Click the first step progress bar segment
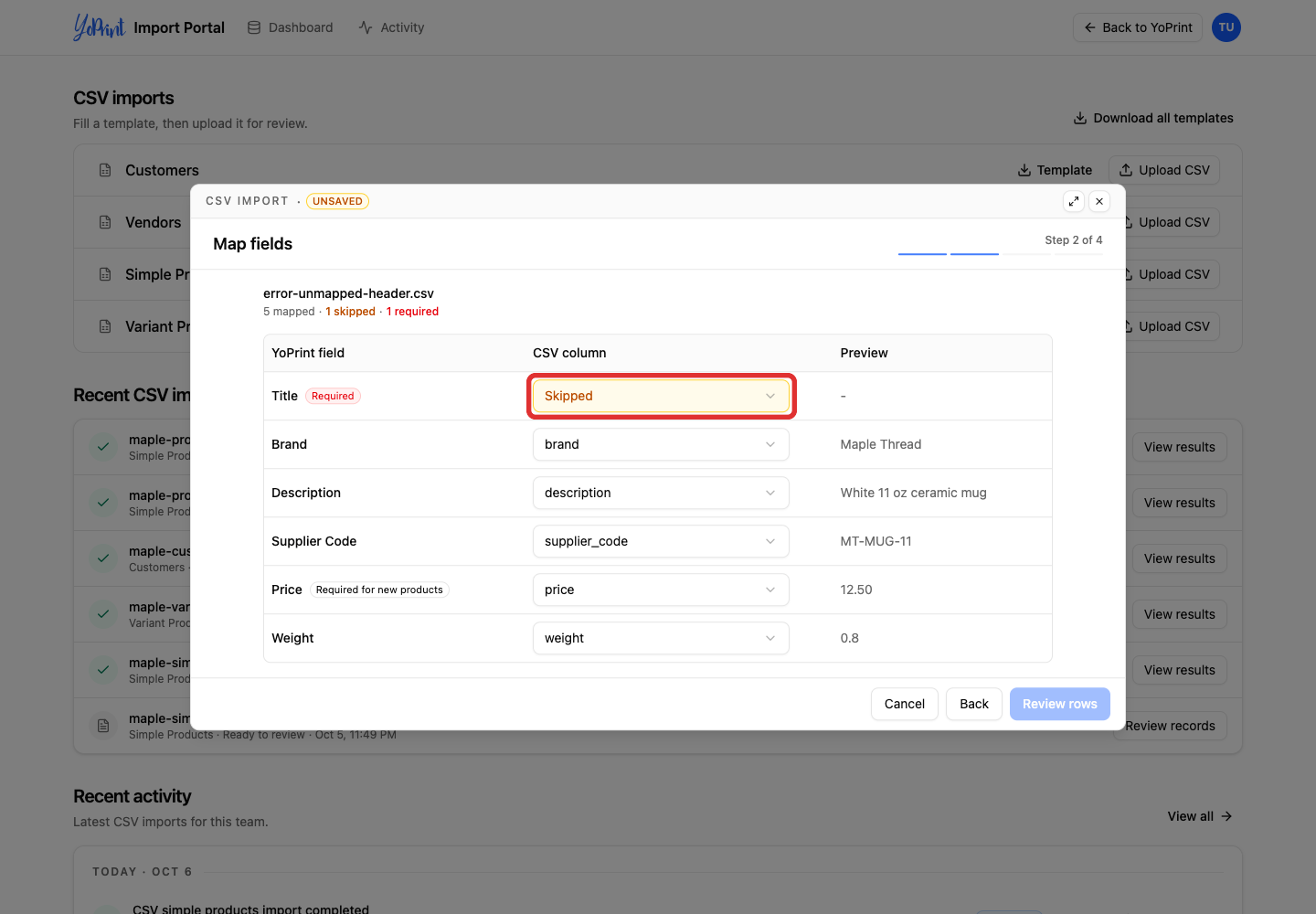 (922, 253)
